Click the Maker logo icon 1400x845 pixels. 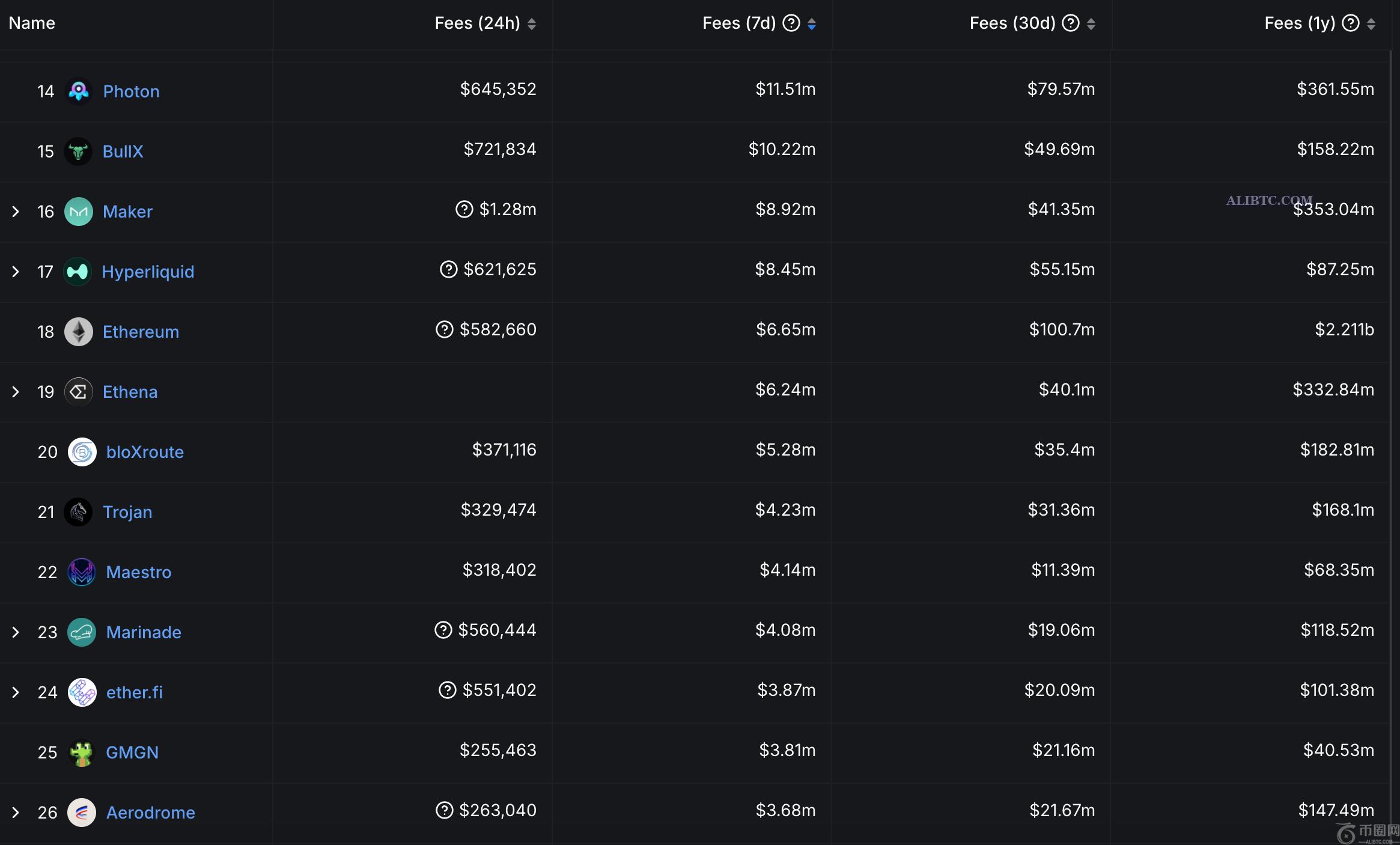[x=78, y=212]
